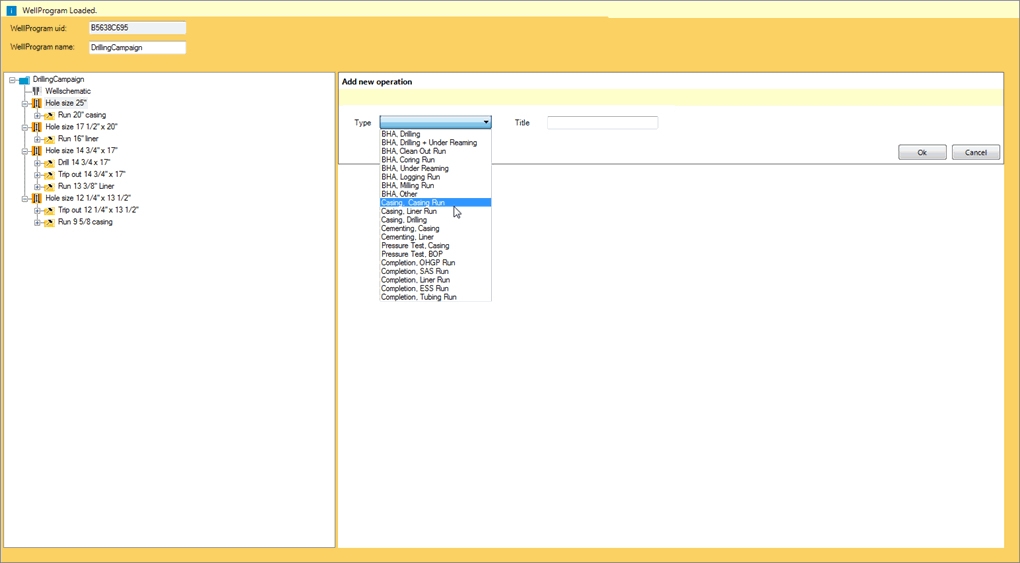
Task: Click the Hole size 17 1/2" x 20" icon
Action: click(36, 127)
